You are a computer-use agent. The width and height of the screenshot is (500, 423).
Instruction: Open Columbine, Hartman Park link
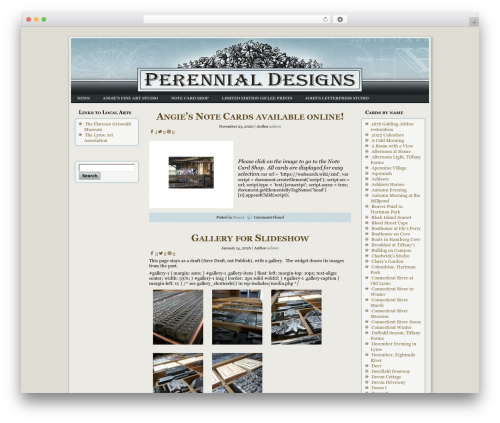tap(393, 270)
